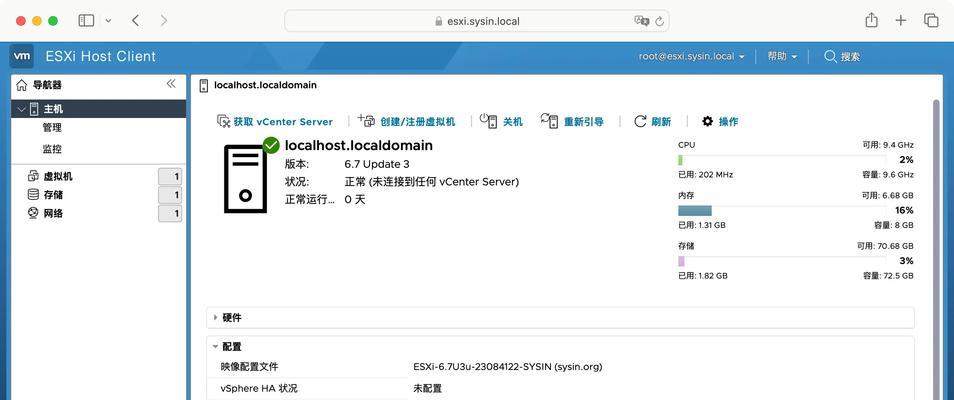Screen dimensions: 954x400
Task: Open 虚拟机 in the navigator
Action: (x=58, y=177)
